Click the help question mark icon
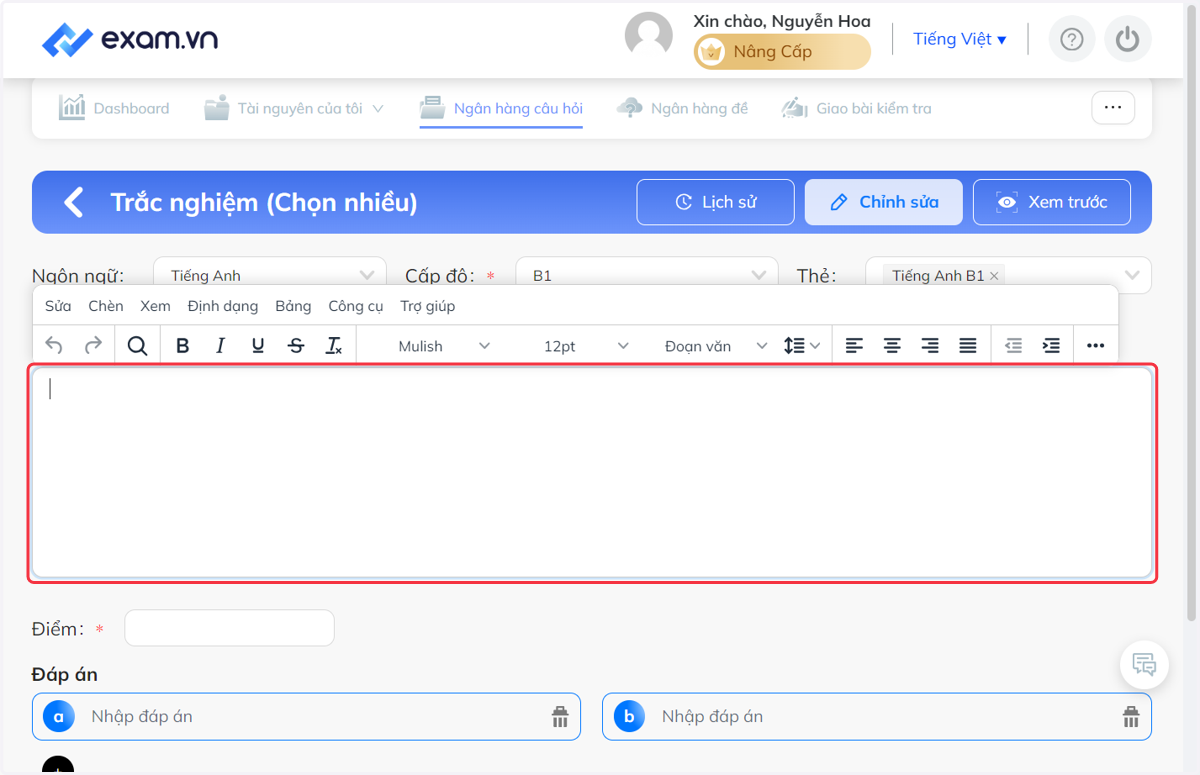Viewport: 1200px width, 775px height. (1072, 39)
